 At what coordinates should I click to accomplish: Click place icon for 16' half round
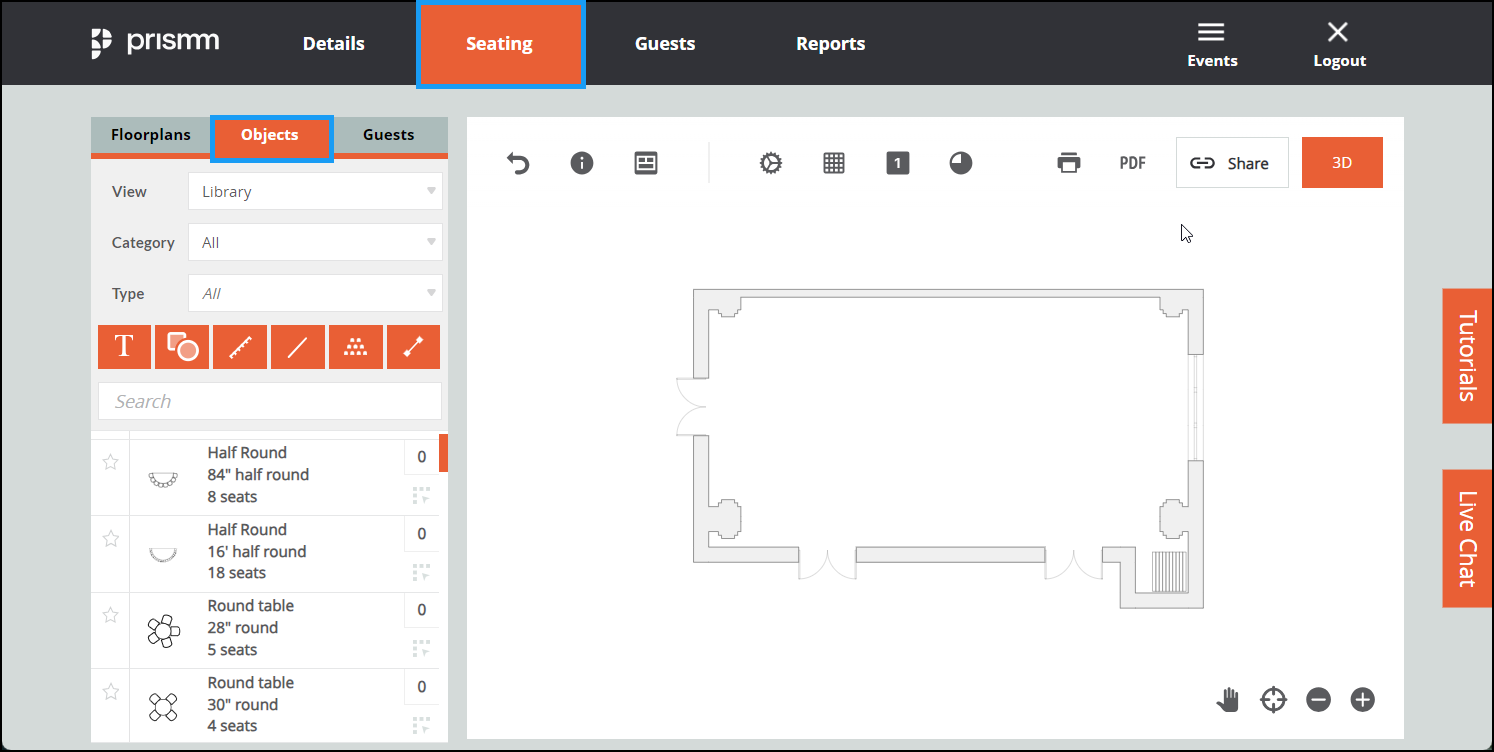coord(421,572)
